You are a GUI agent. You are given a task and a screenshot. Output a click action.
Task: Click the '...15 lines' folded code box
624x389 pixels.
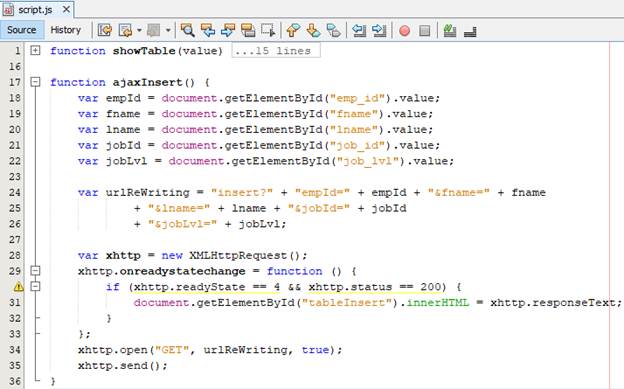(276, 51)
